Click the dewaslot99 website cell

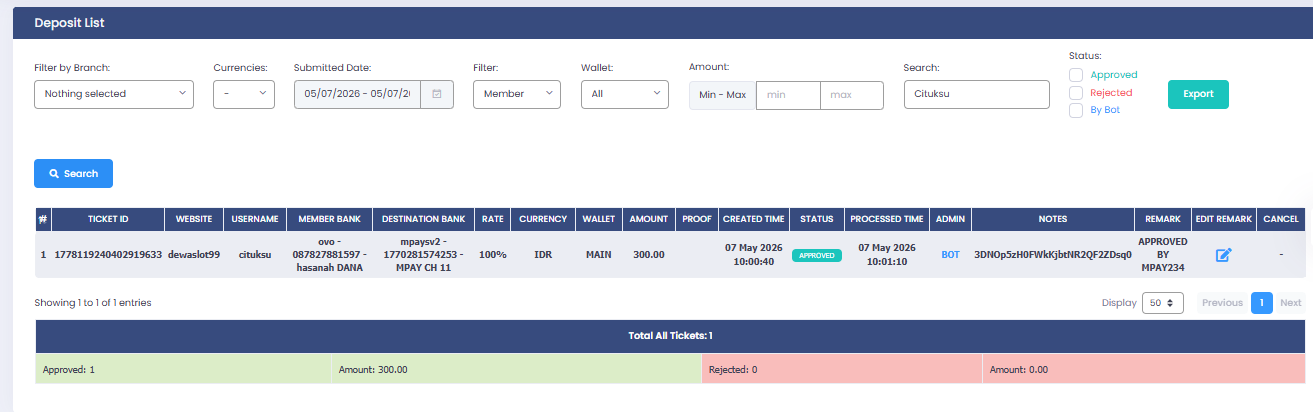[194, 255]
